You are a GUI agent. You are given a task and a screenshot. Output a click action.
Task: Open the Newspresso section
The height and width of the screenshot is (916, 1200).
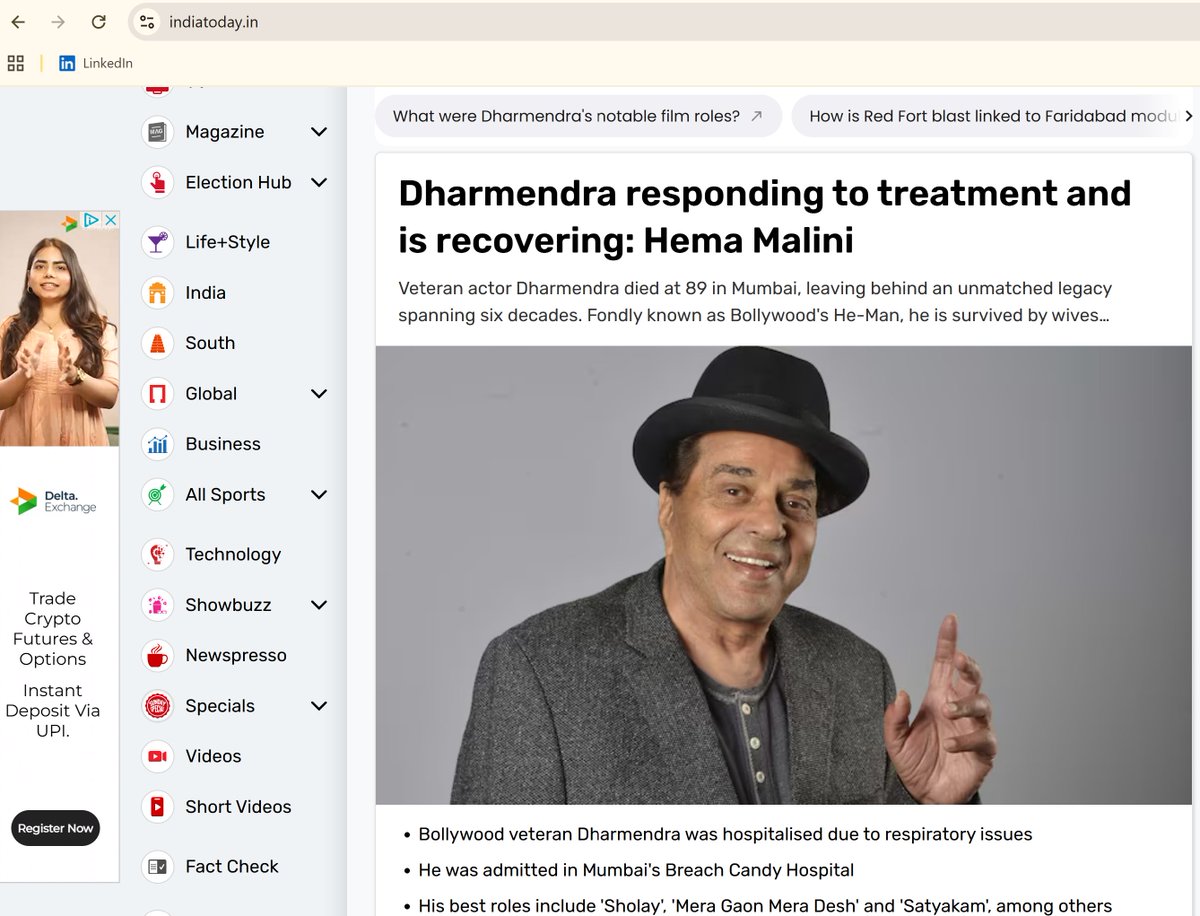[236, 655]
